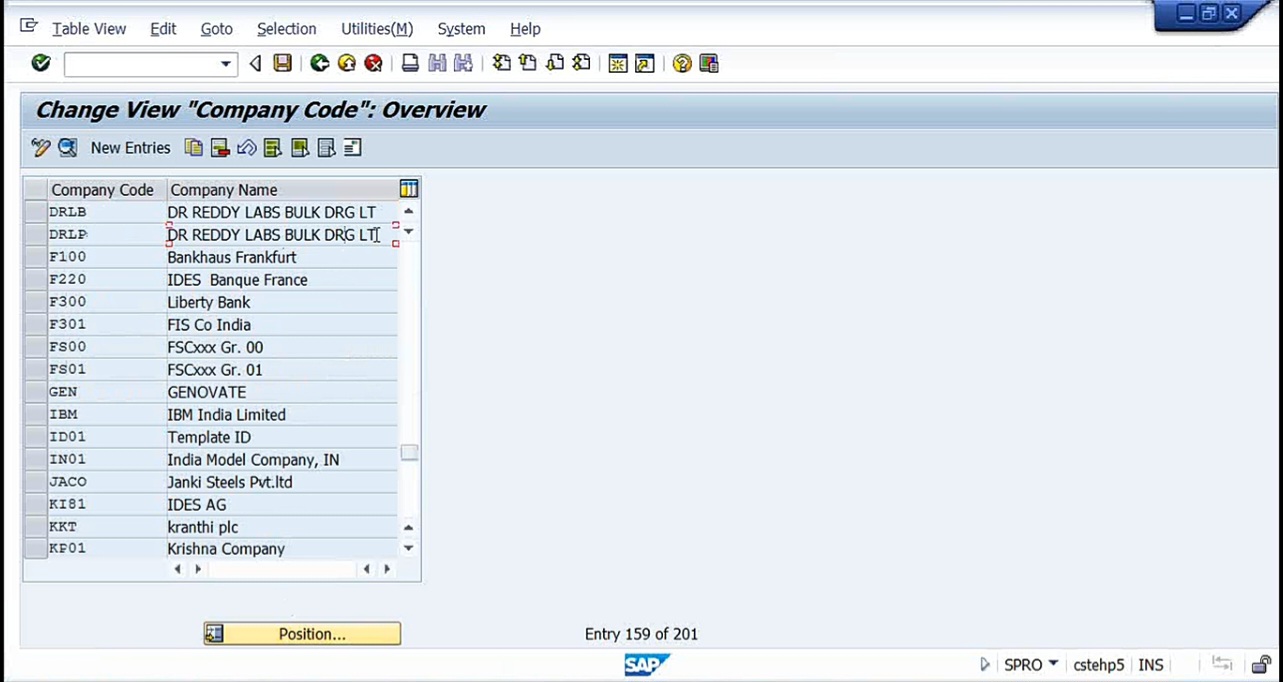Click the yellow Exit arrow icon
The height and width of the screenshot is (682, 1283).
(x=346, y=63)
